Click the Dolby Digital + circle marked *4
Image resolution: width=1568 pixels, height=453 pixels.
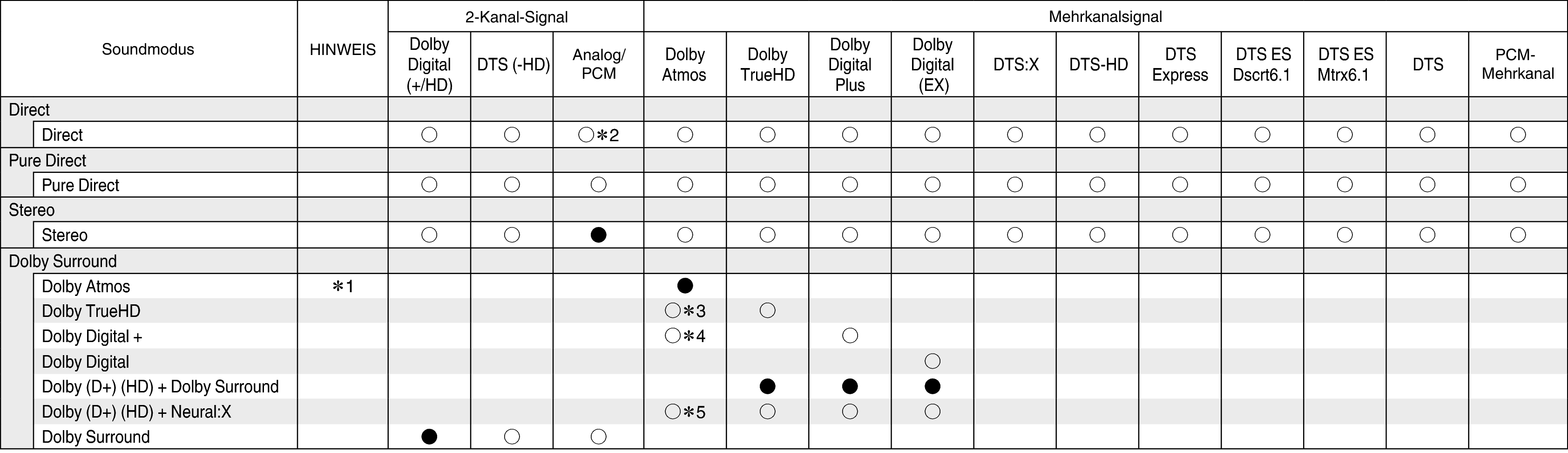pos(673,336)
